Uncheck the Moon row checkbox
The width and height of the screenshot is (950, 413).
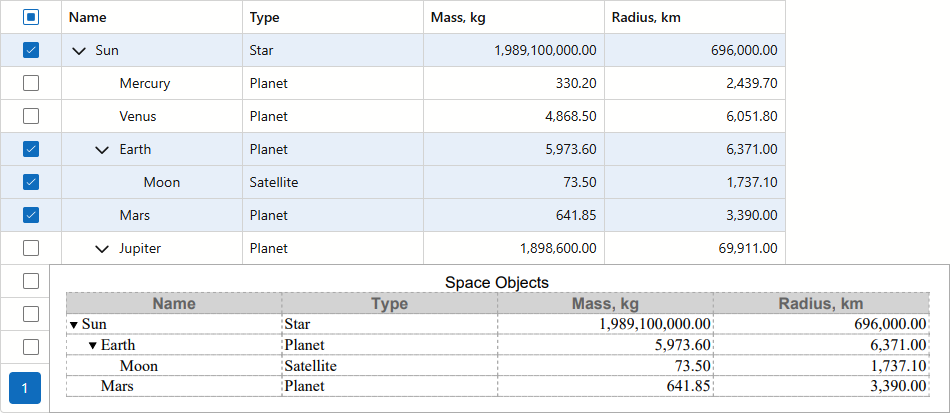30,182
